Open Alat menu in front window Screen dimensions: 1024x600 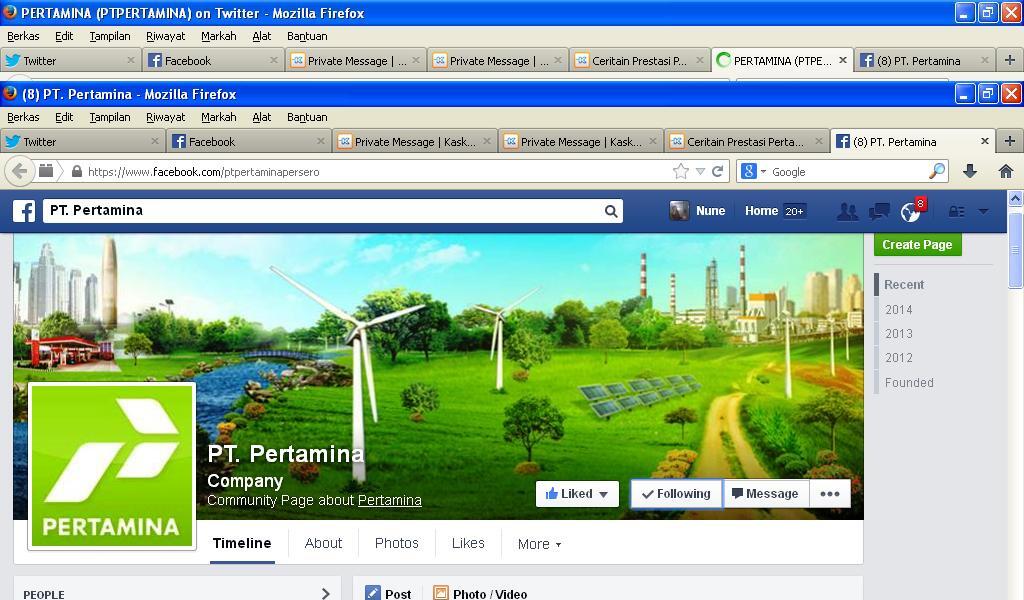coord(262,117)
